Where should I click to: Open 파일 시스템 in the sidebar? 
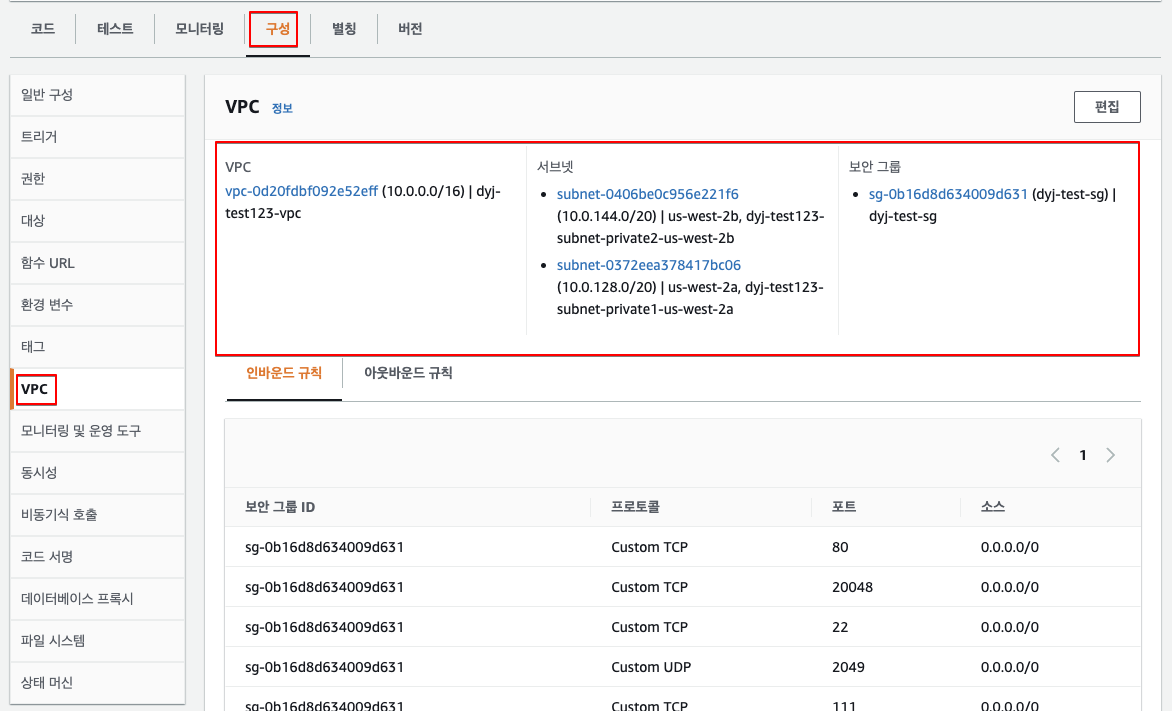point(53,640)
